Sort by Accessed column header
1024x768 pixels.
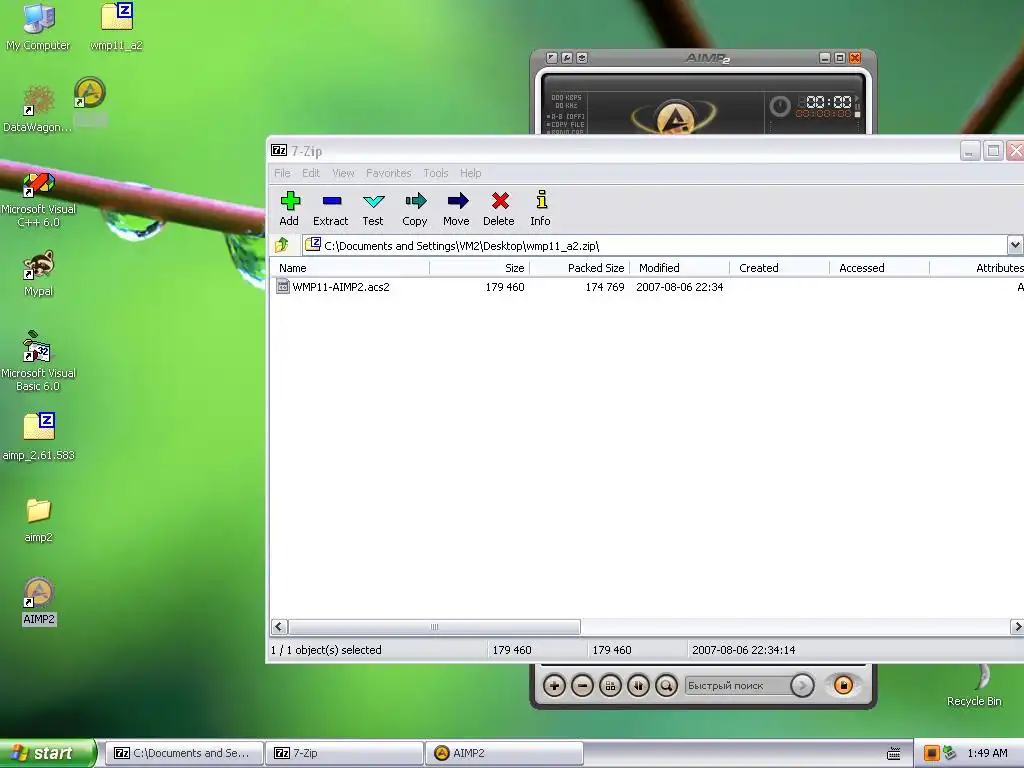click(880, 268)
